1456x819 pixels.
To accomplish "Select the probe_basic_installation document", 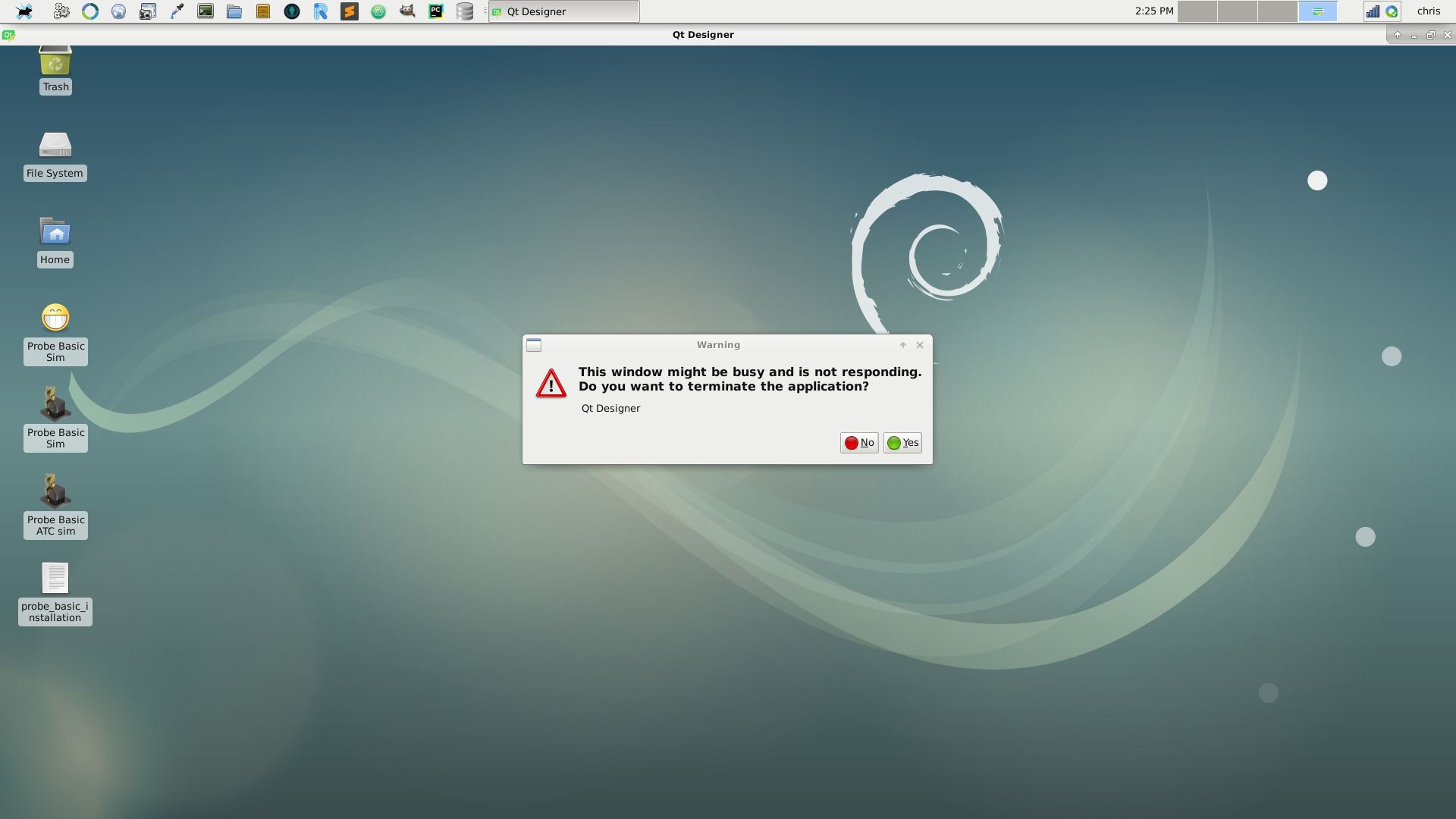I will (x=55, y=593).
